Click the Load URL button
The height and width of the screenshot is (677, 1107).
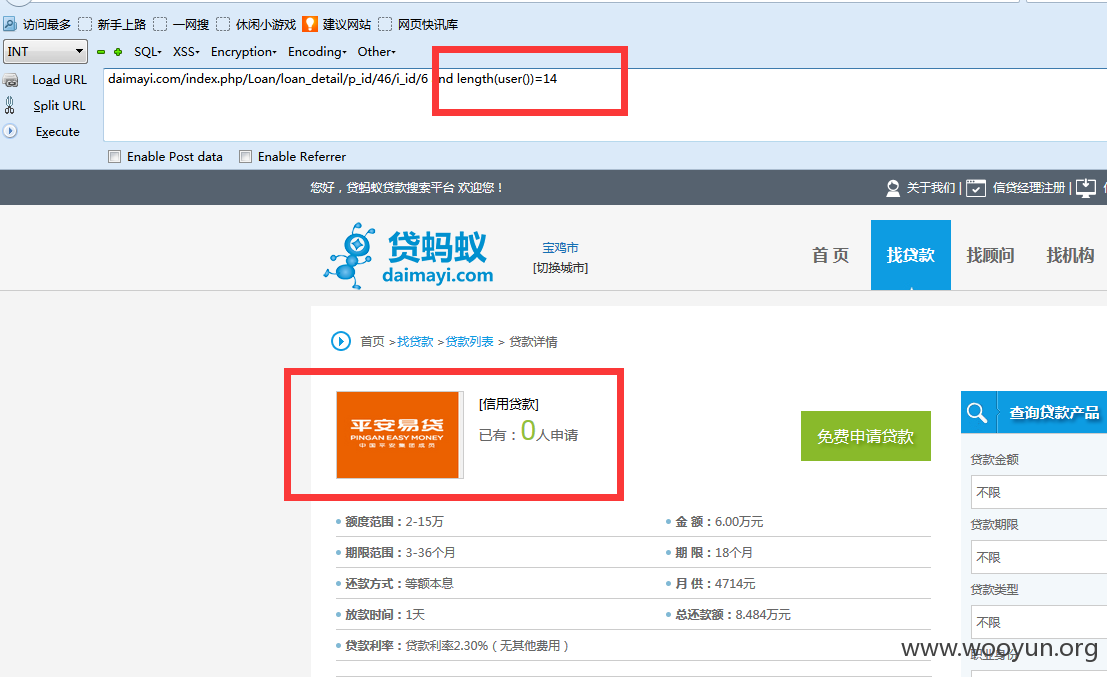click(x=59, y=80)
